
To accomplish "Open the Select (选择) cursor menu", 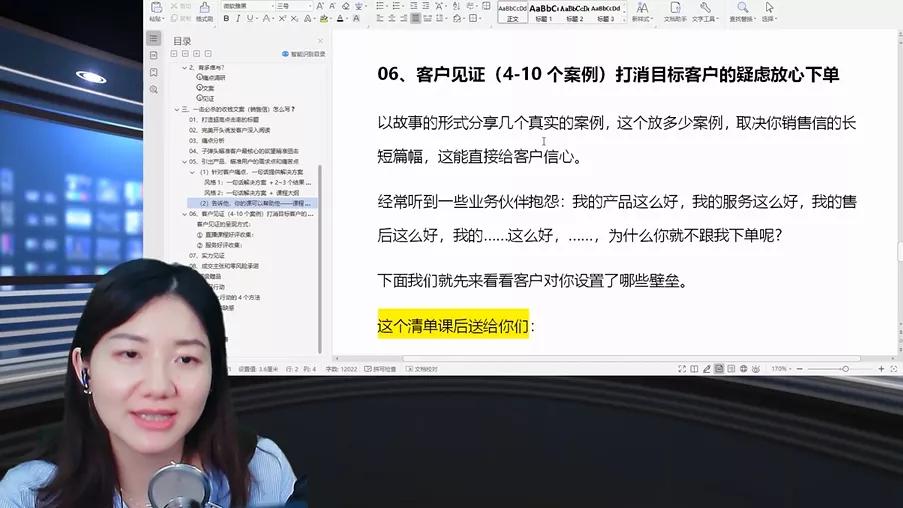I will click(769, 12).
